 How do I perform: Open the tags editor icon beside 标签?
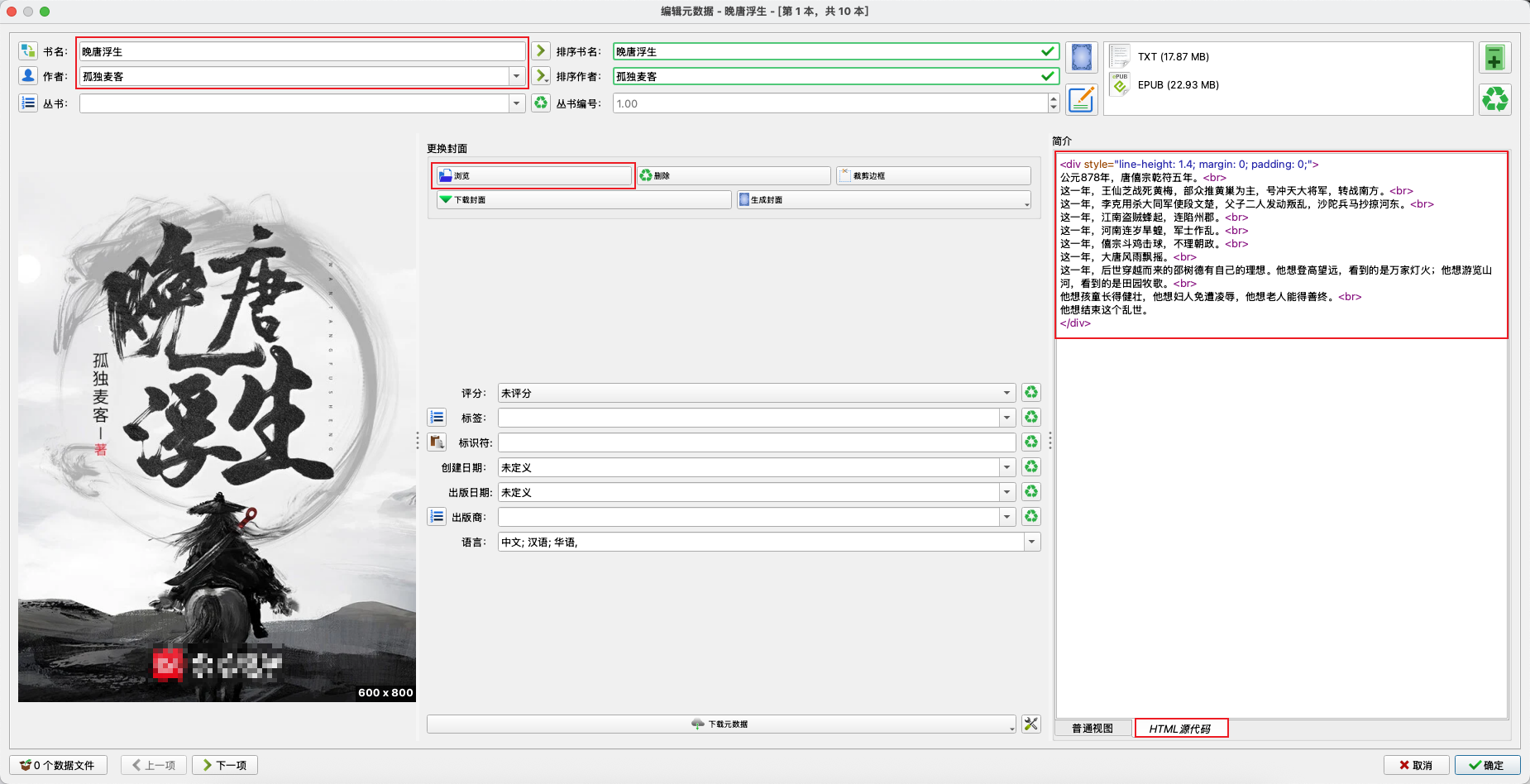coord(437,417)
